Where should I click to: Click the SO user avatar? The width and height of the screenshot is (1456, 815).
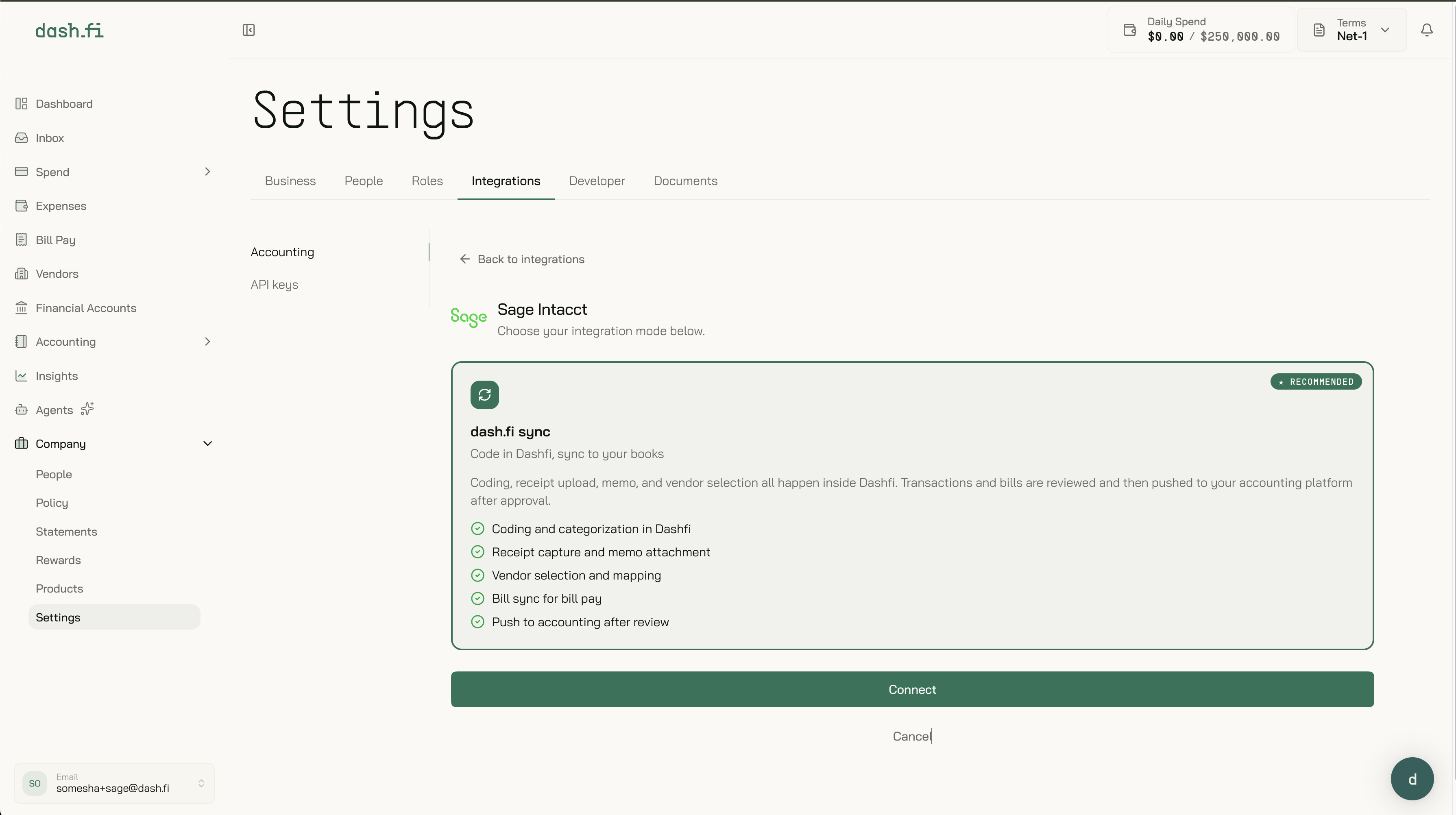35,783
